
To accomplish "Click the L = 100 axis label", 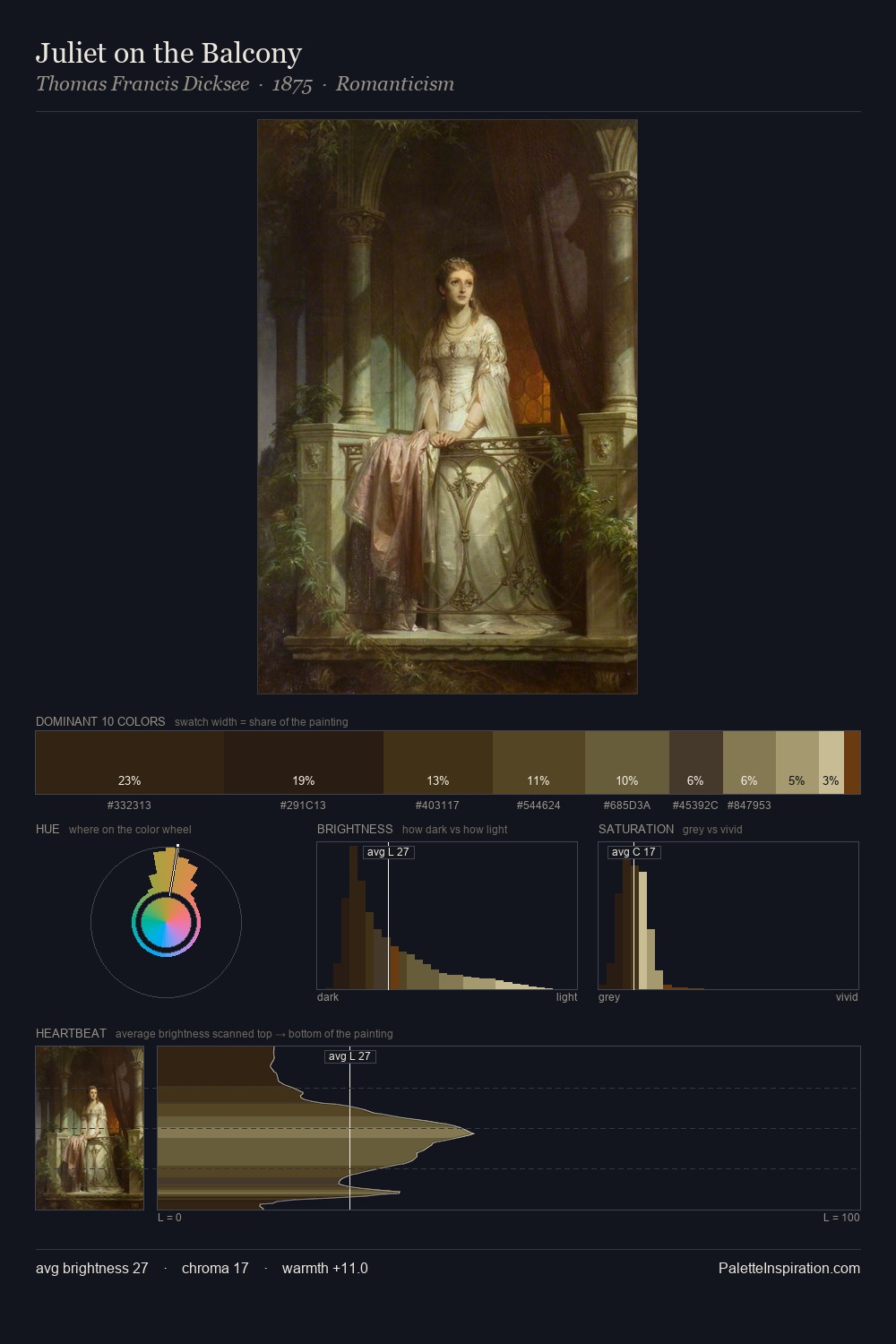I will 841,1217.
